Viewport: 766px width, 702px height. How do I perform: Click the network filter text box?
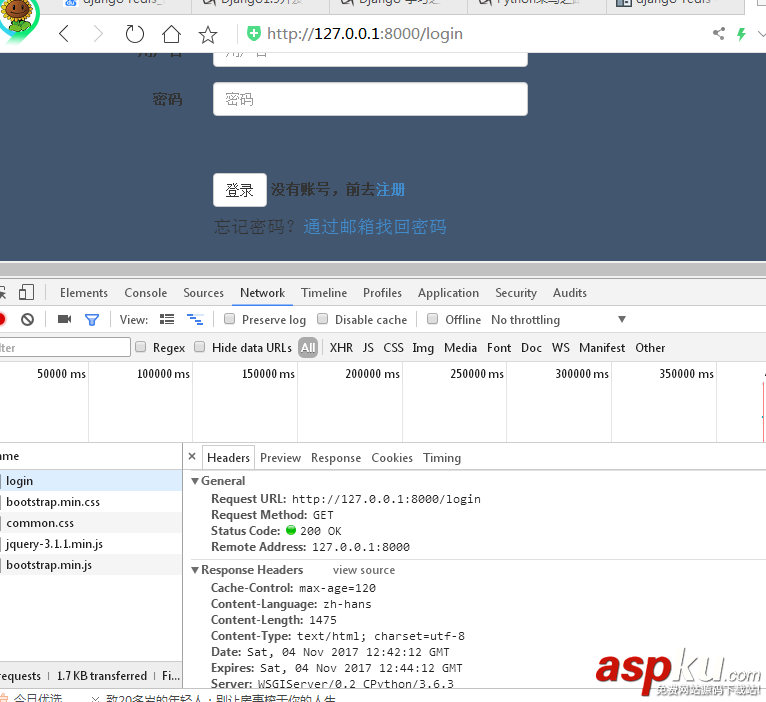click(x=64, y=347)
